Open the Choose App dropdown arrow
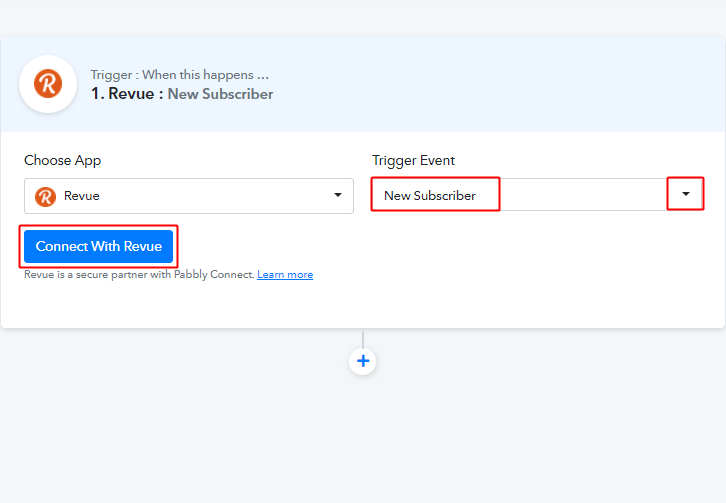This screenshot has height=503, width=726. (x=338, y=195)
